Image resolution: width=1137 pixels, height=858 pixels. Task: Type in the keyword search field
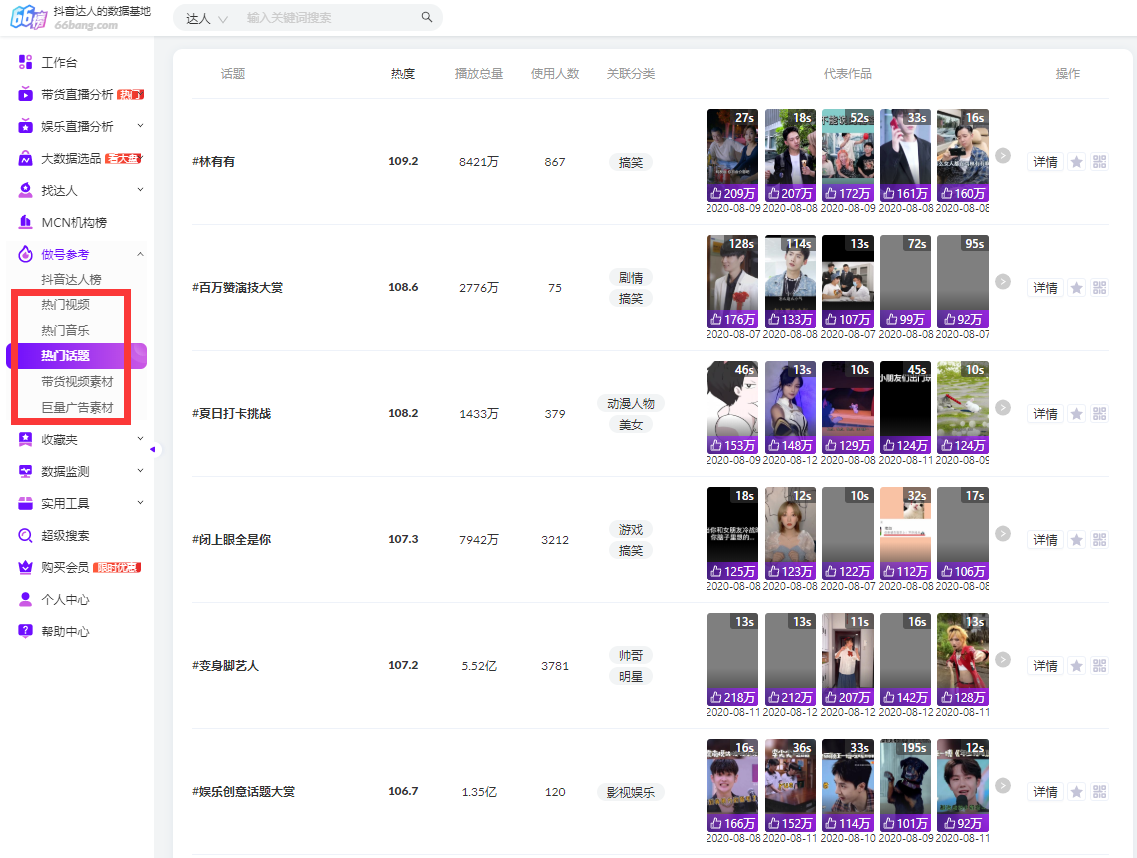tap(330, 18)
